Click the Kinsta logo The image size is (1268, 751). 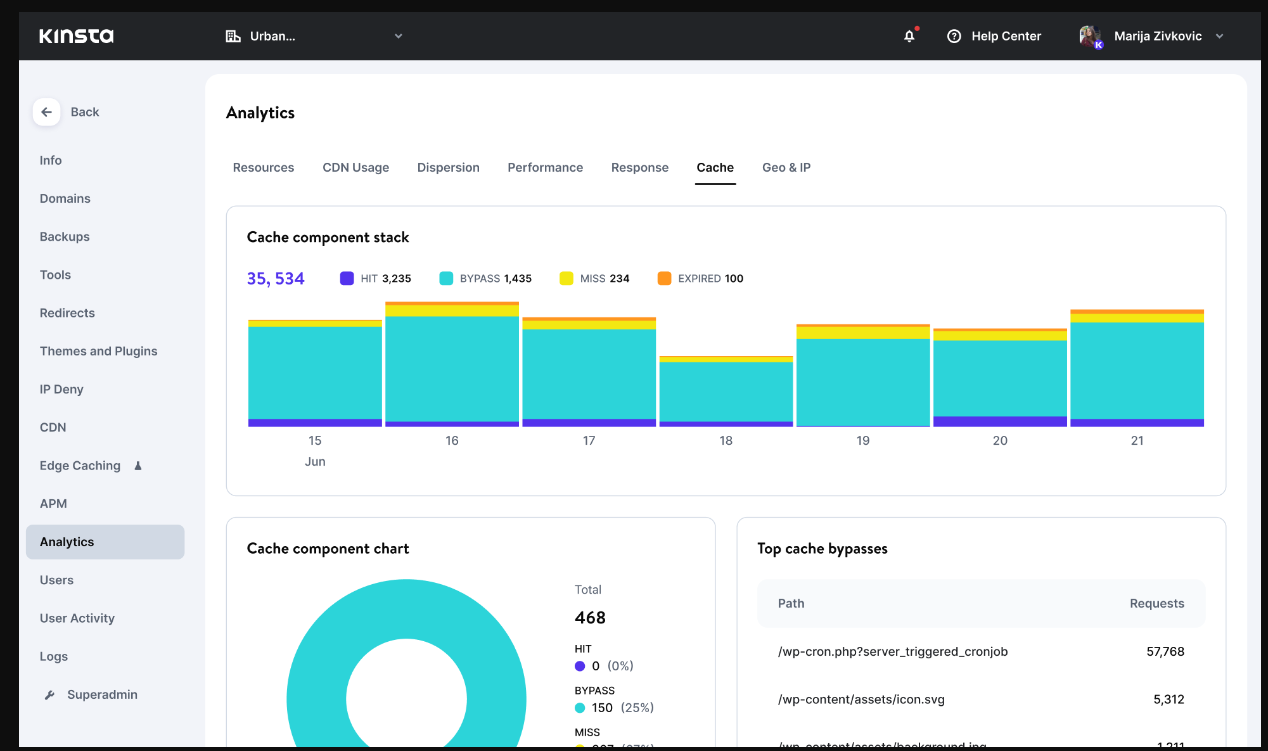(76, 35)
